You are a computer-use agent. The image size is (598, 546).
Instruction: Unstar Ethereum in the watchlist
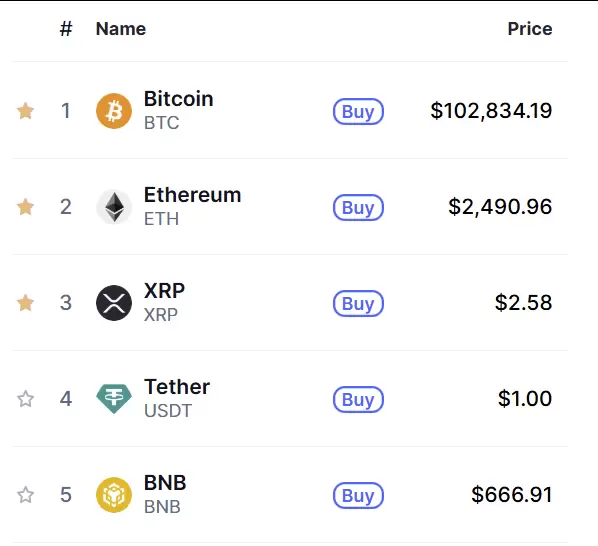point(26,207)
